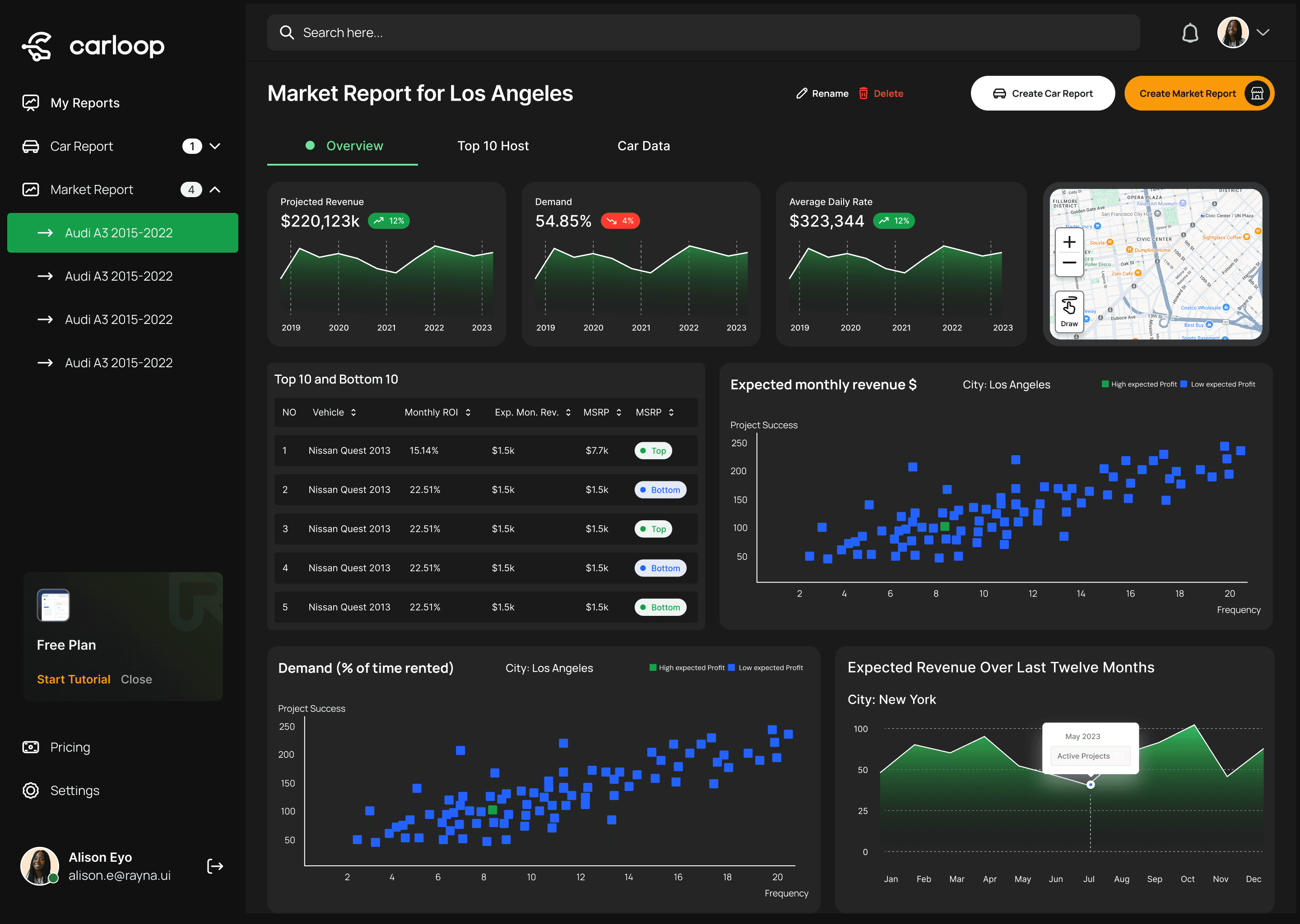Click the logout icon beside Alison Eyo
Screen dimensions: 1300x924
(214, 866)
